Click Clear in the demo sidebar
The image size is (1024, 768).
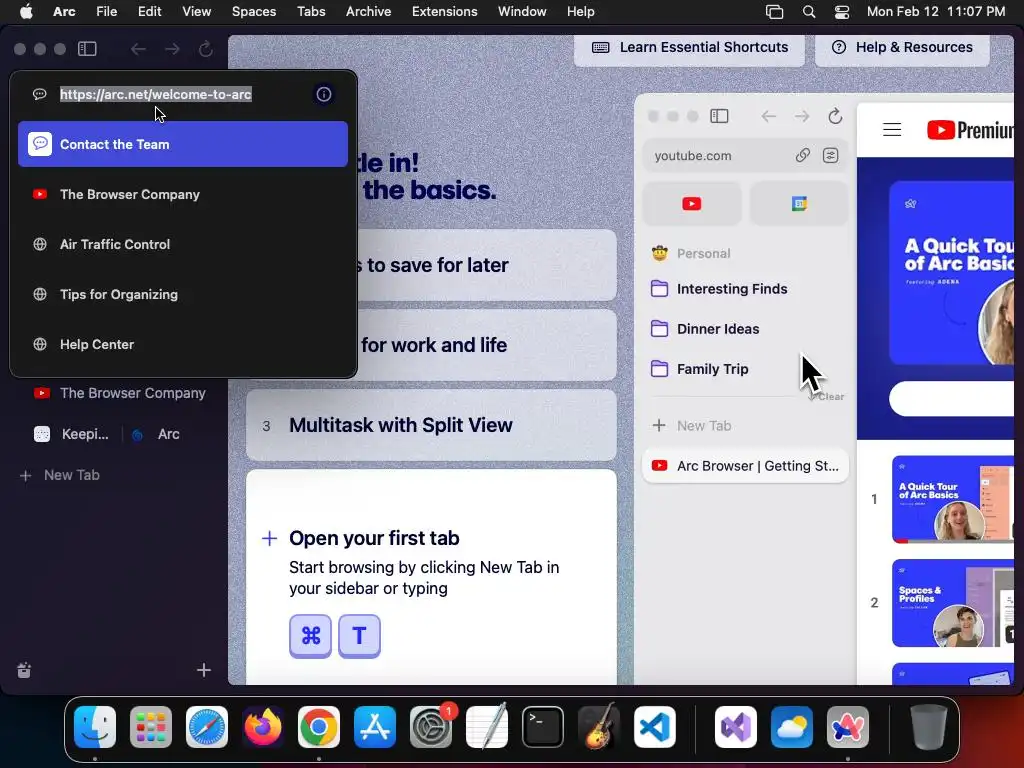pos(830,396)
